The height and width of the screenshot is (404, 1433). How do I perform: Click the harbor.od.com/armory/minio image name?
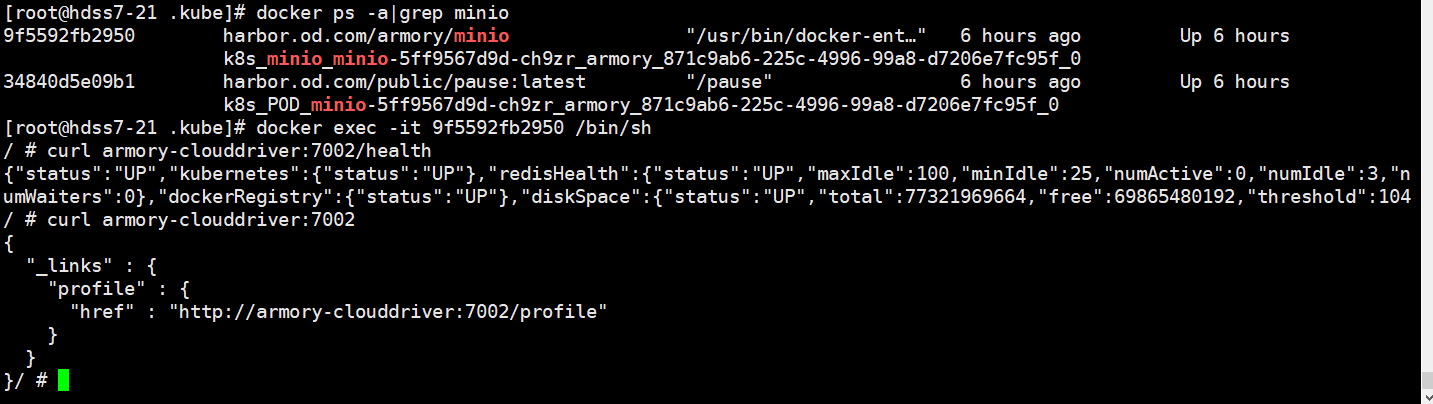point(366,36)
